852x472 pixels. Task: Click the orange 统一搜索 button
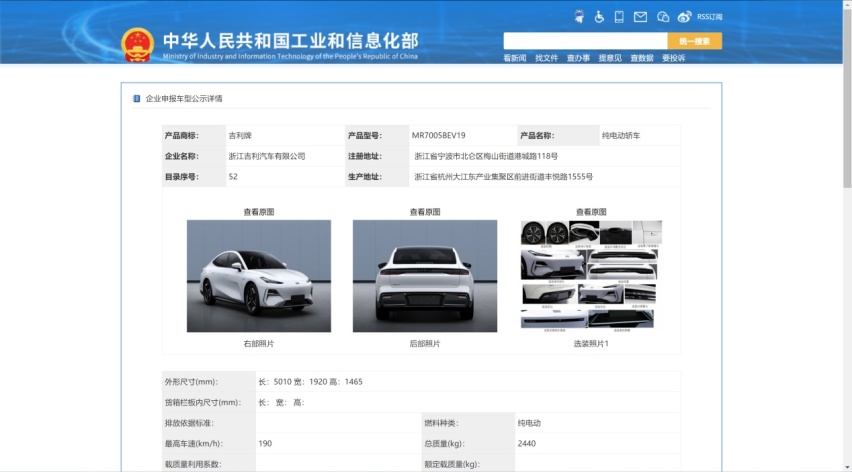click(694, 41)
